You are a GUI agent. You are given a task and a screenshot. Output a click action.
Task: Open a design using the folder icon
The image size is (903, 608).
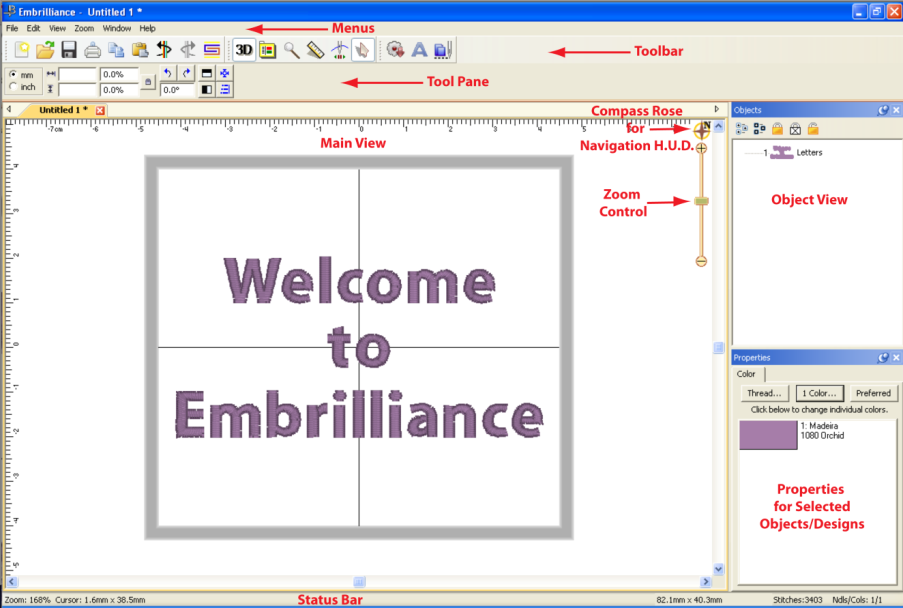45,49
